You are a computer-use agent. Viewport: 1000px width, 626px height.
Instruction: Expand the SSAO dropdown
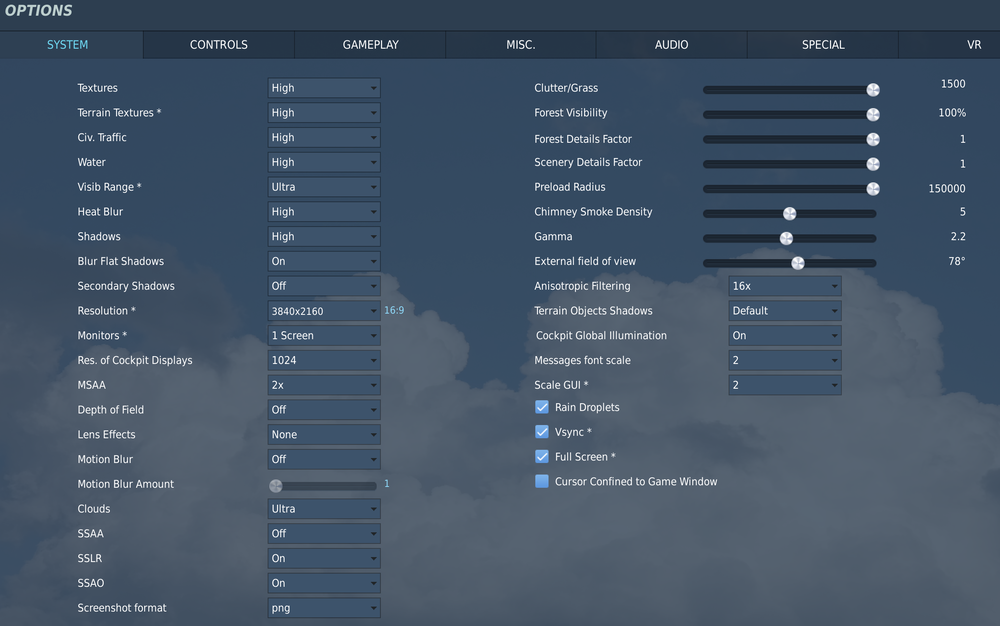[324, 583]
